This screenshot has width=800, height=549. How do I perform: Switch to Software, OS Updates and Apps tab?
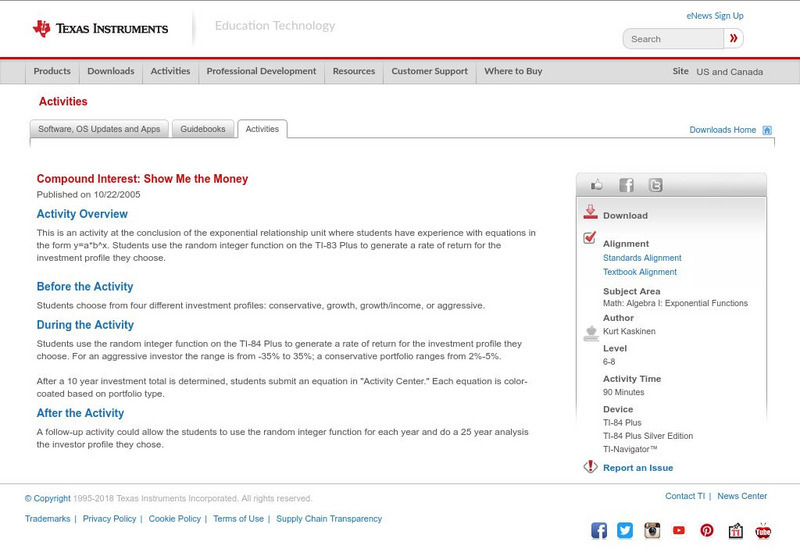coord(99,129)
